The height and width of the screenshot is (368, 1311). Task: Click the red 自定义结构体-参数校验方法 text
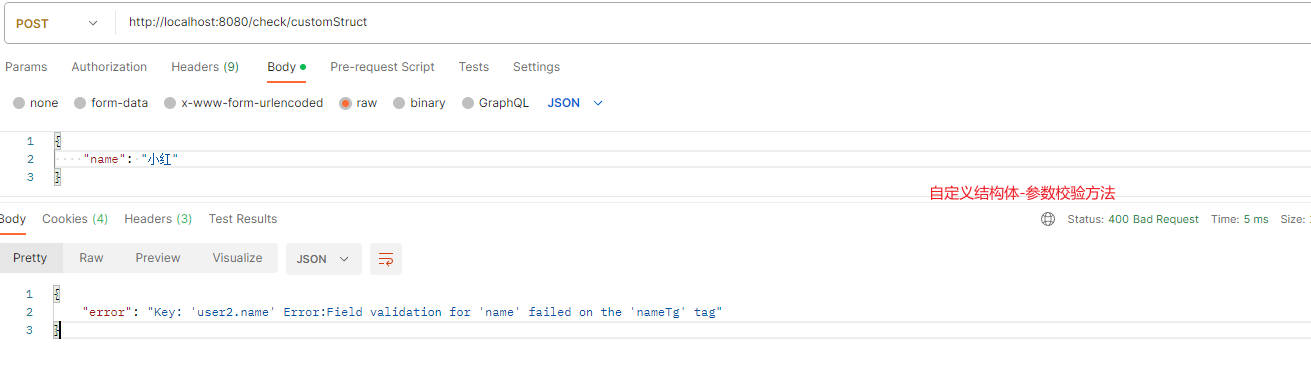[1022, 194]
